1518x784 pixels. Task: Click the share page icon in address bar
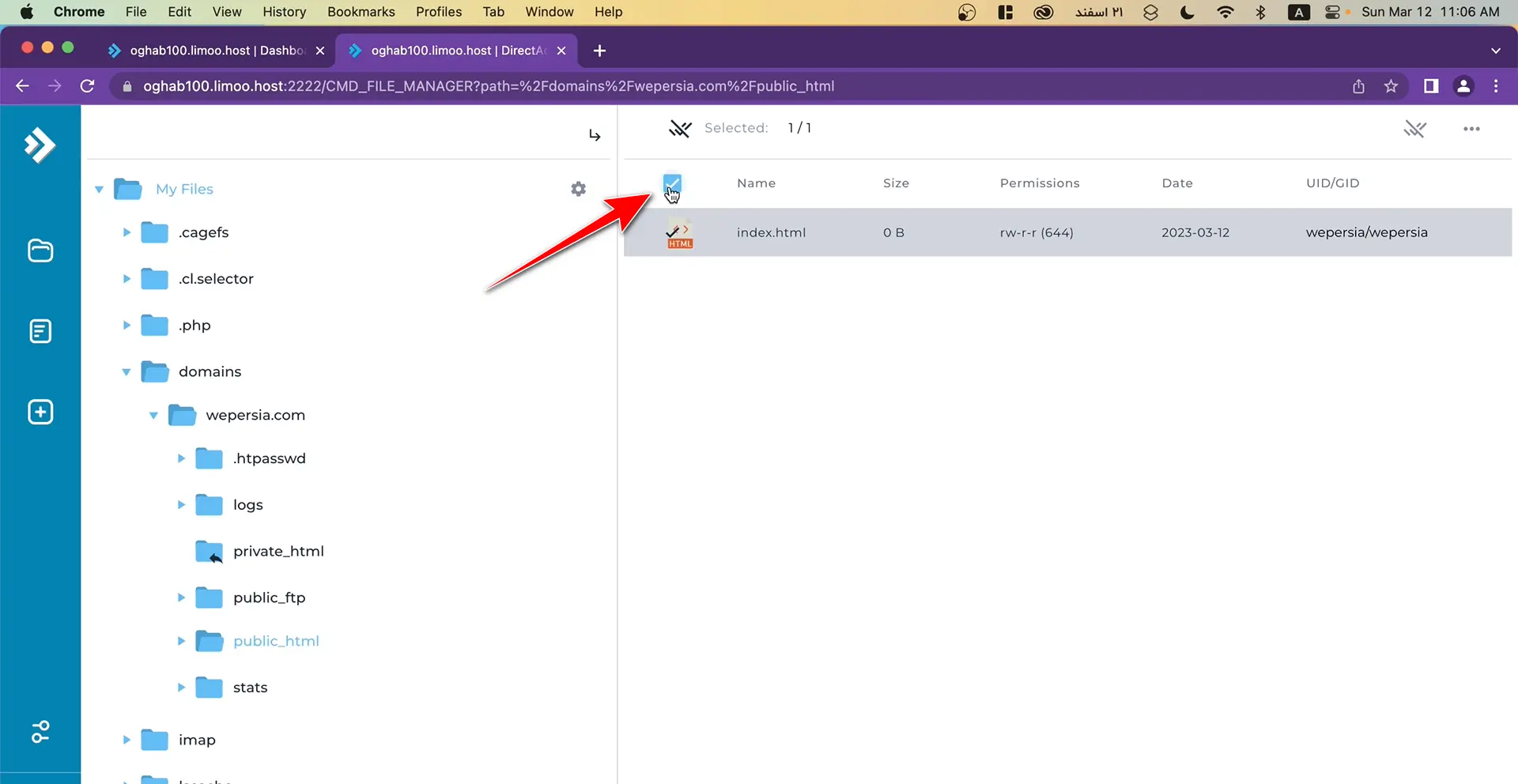point(1358,86)
